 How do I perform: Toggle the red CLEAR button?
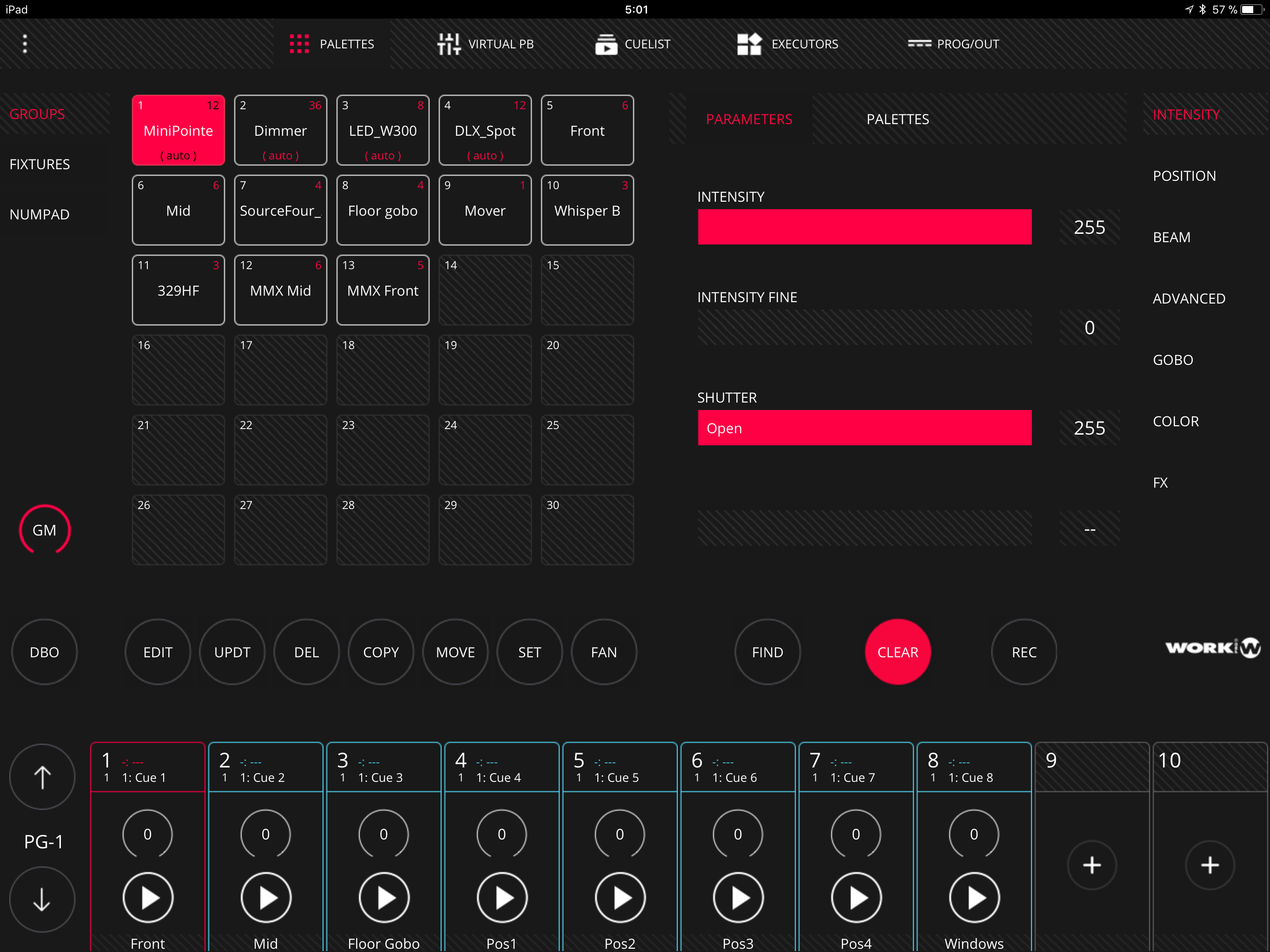pyautogui.click(x=897, y=652)
